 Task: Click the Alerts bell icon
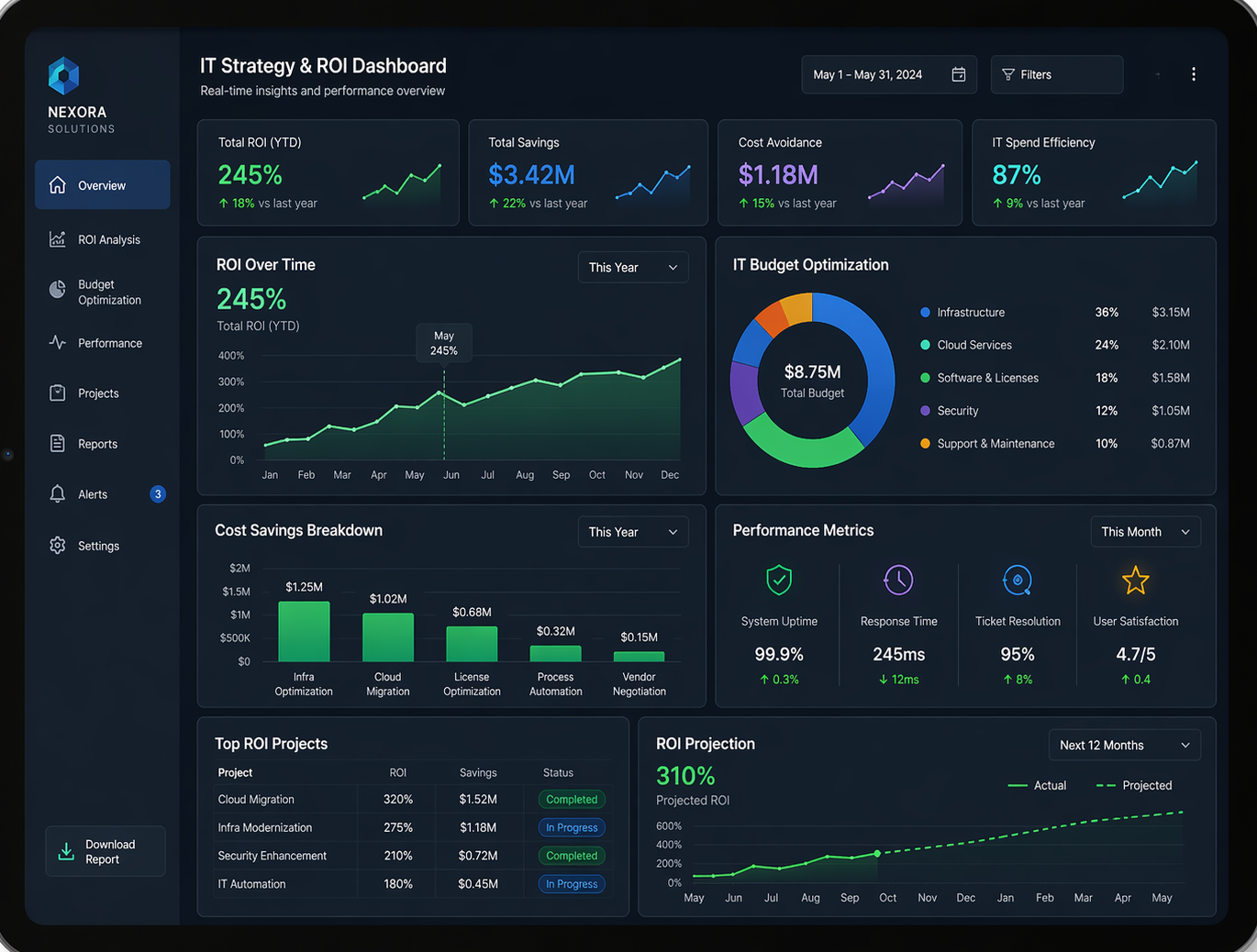click(58, 494)
